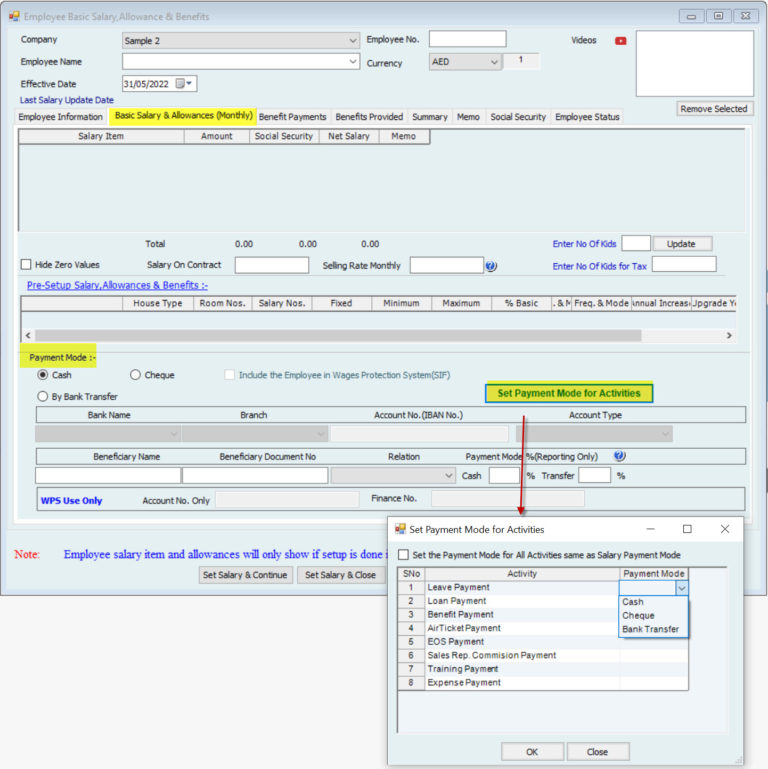Click the Set Payment Mode for Activities button
This screenshot has width=768, height=769.
coord(568,393)
